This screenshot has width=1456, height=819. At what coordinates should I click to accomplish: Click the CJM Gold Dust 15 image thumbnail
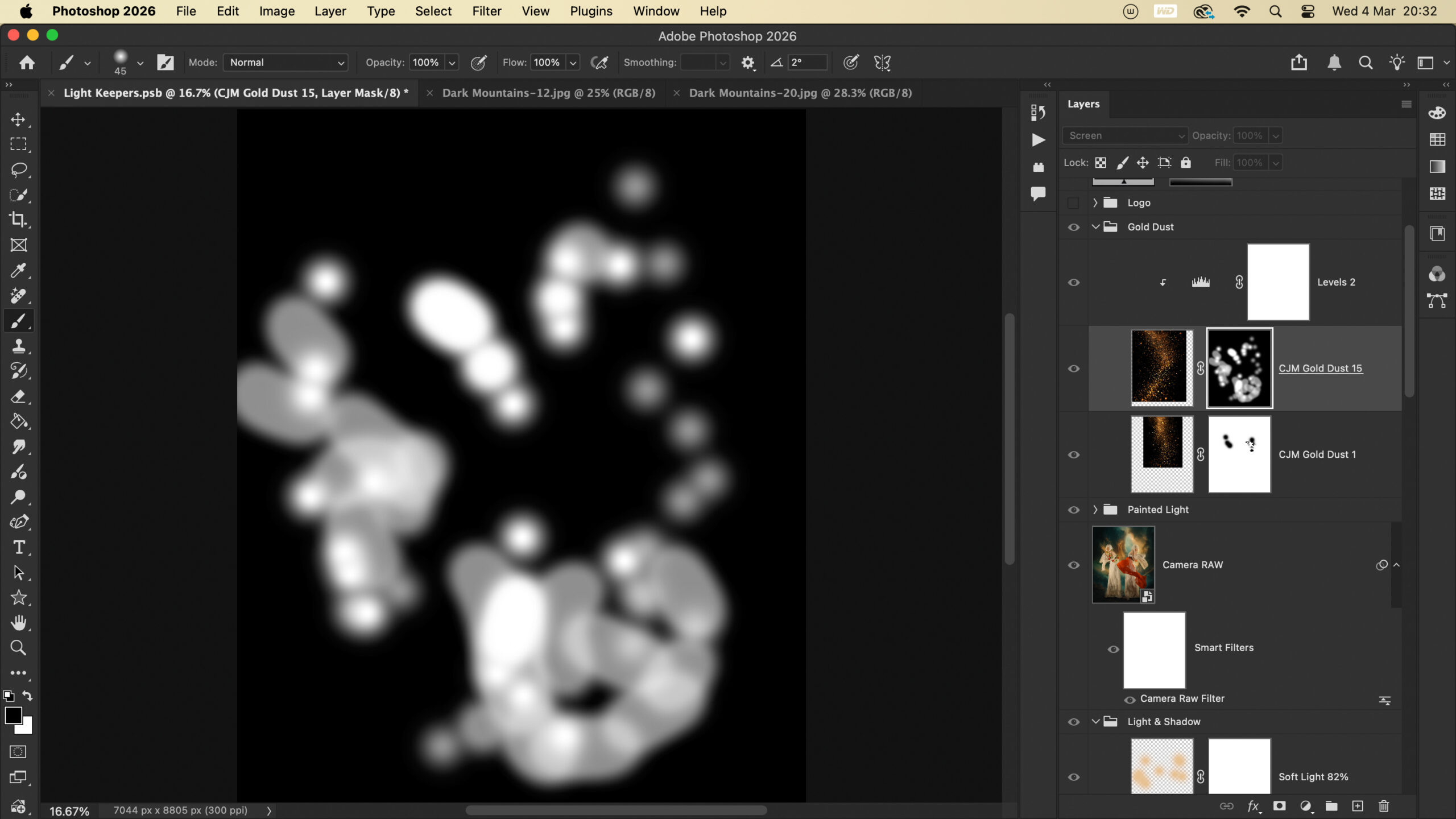pos(1160,367)
